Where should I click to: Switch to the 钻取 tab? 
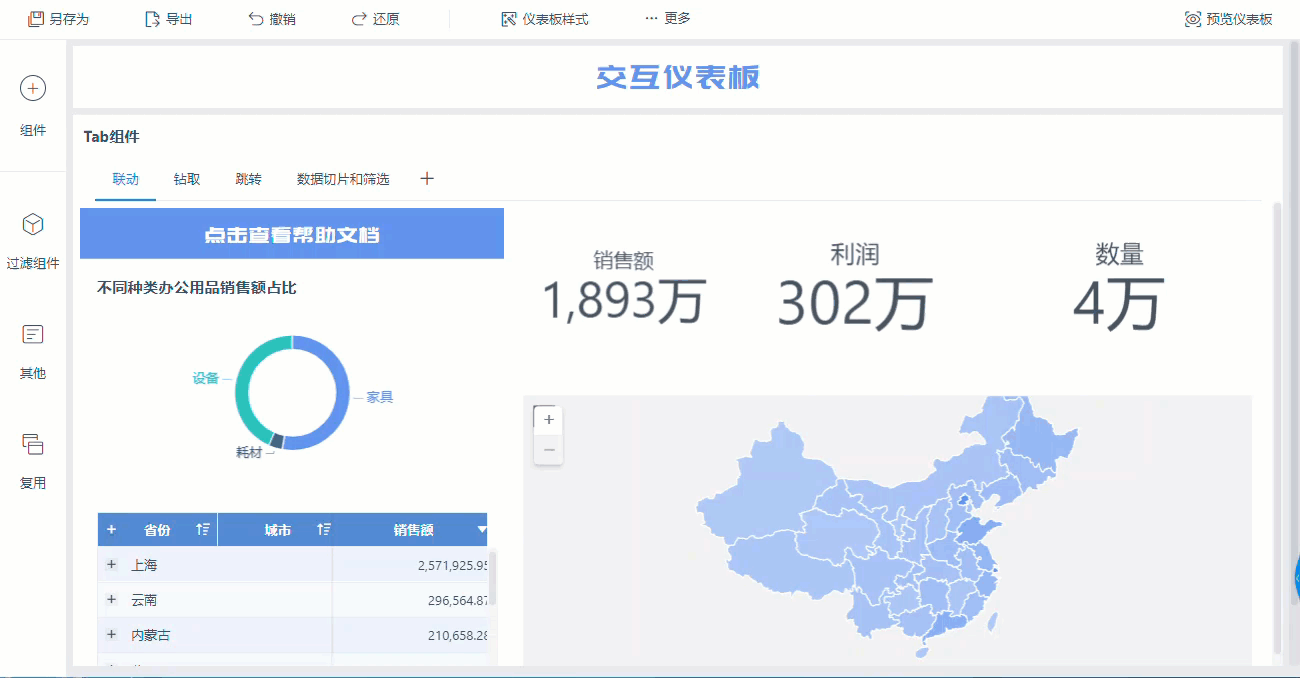pos(187,179)
